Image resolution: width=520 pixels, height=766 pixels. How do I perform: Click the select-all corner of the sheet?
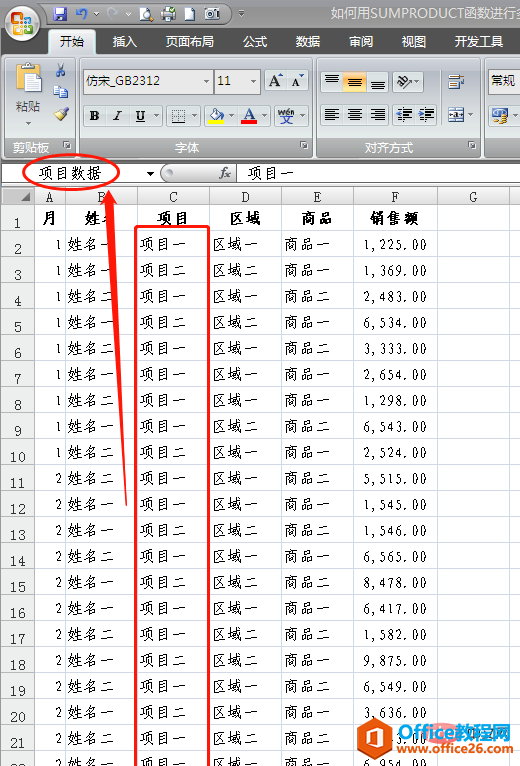[x=18, y=196]
